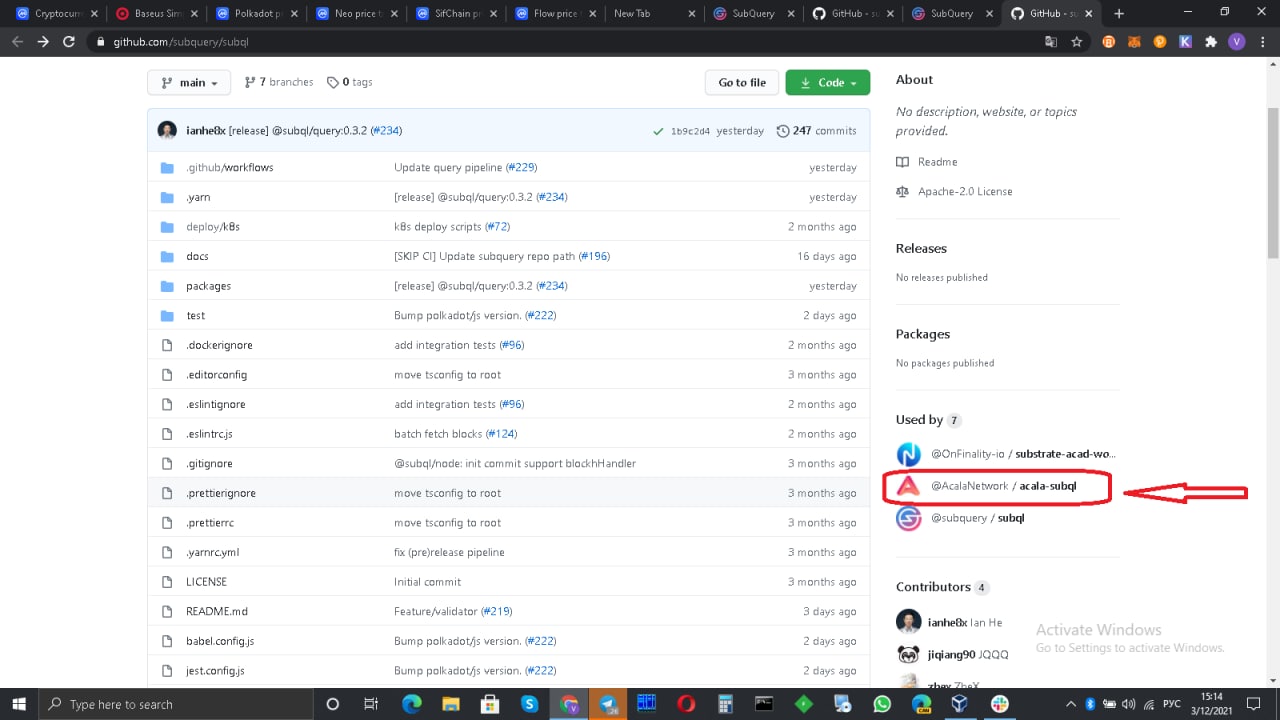This screenshot has height=720, width=1280.
Task: Click the green commit status checkmark
Action: click(658, 131)
